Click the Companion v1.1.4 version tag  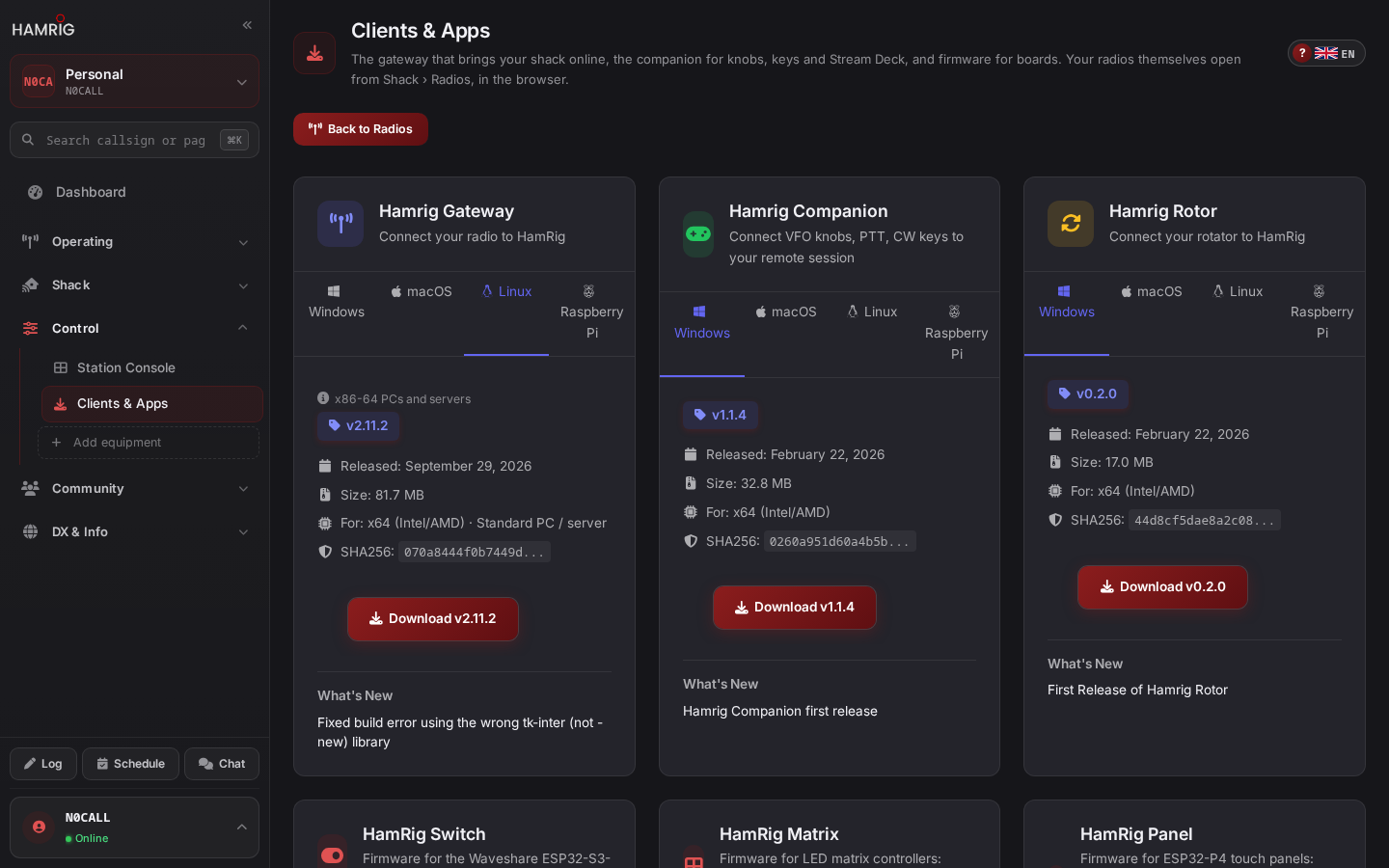(721, 415)
